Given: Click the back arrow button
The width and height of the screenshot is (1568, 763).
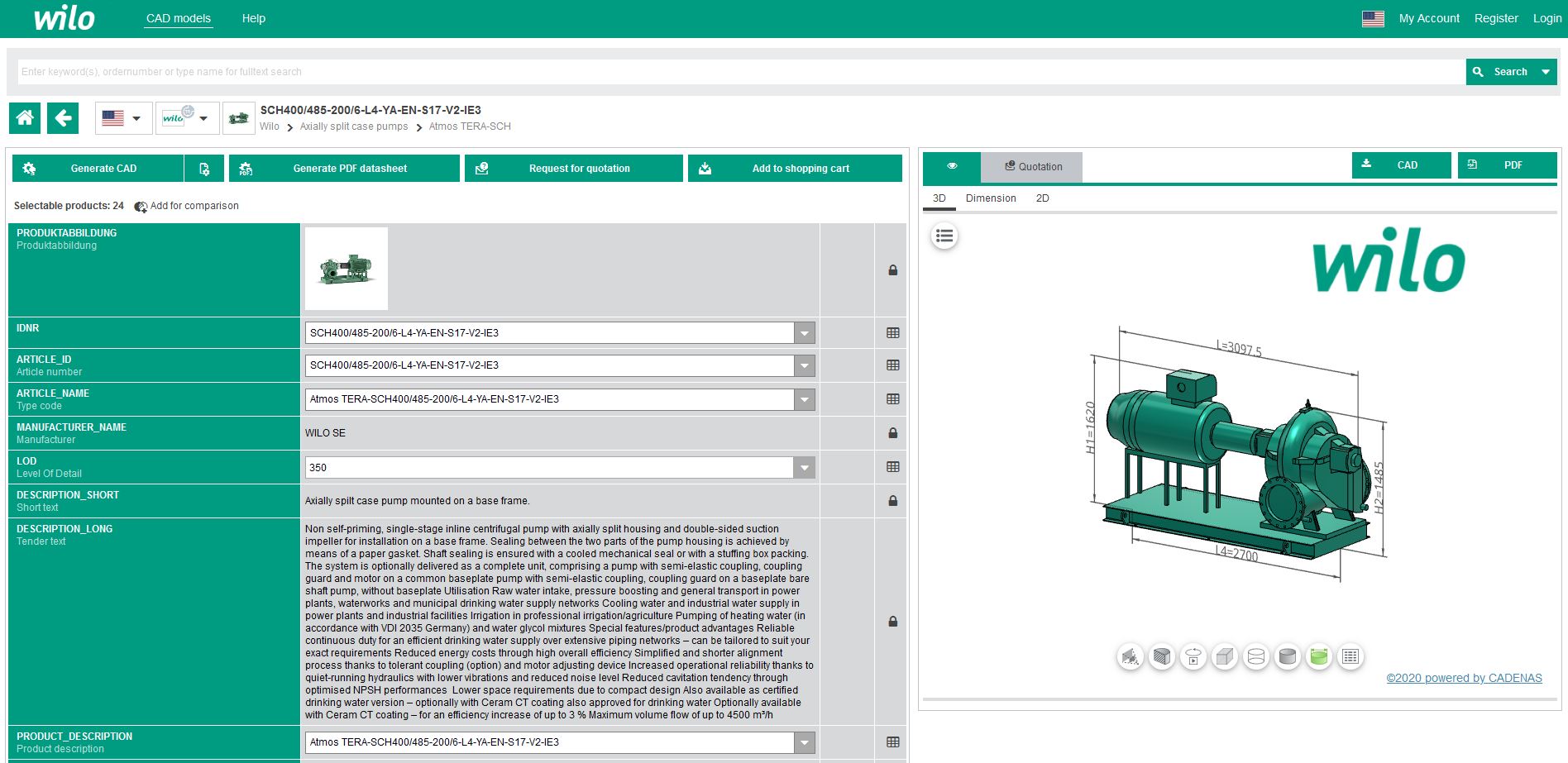Looking at the screenshot, I should (63, 118).
